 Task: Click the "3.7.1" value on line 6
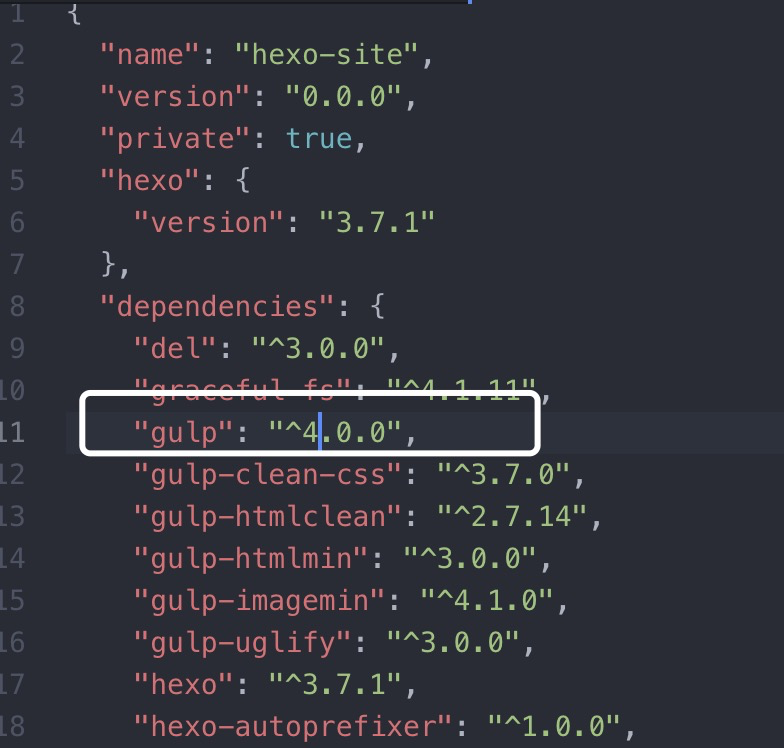tap(377, 222)
